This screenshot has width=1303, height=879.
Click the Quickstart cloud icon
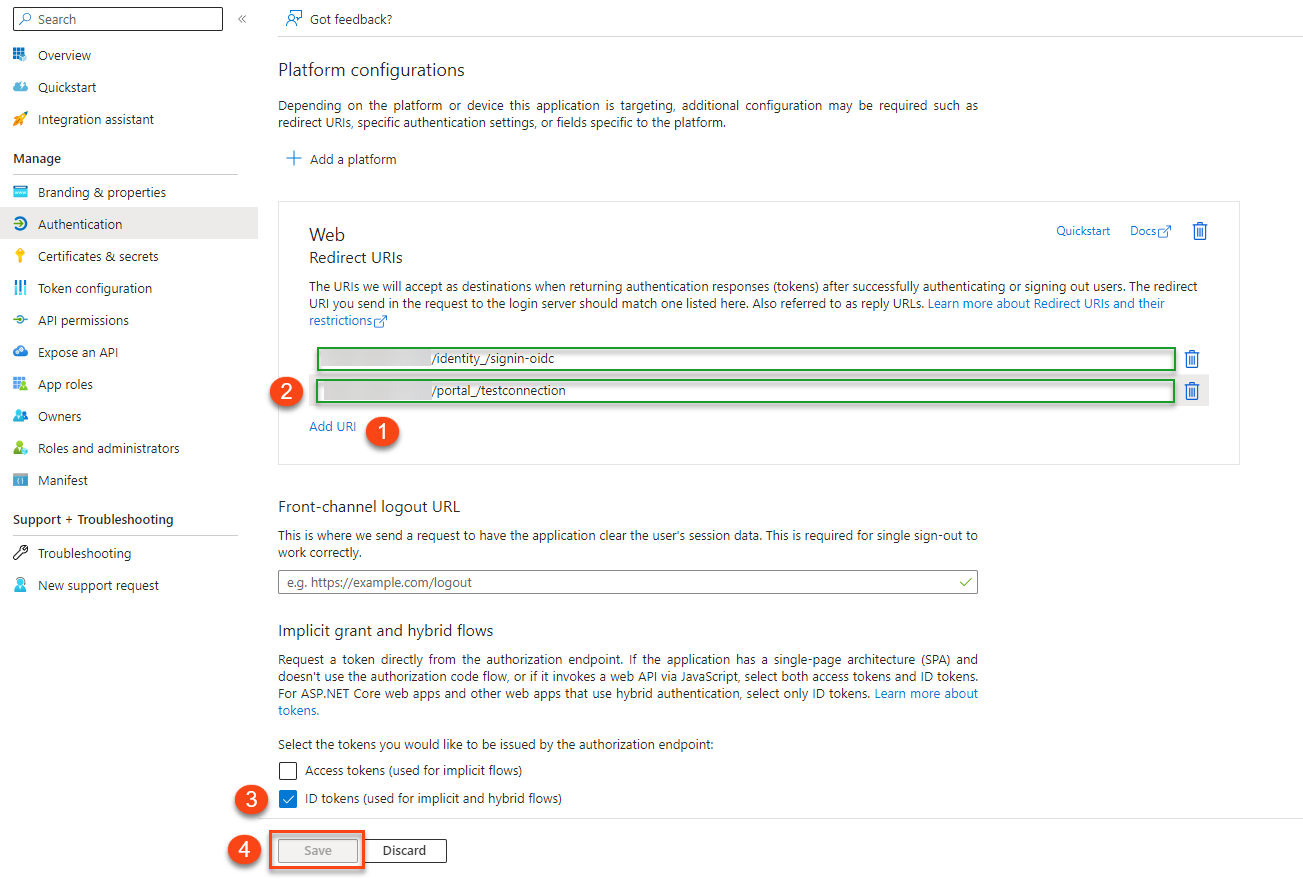pyautogui.click(x=20, y=87)
